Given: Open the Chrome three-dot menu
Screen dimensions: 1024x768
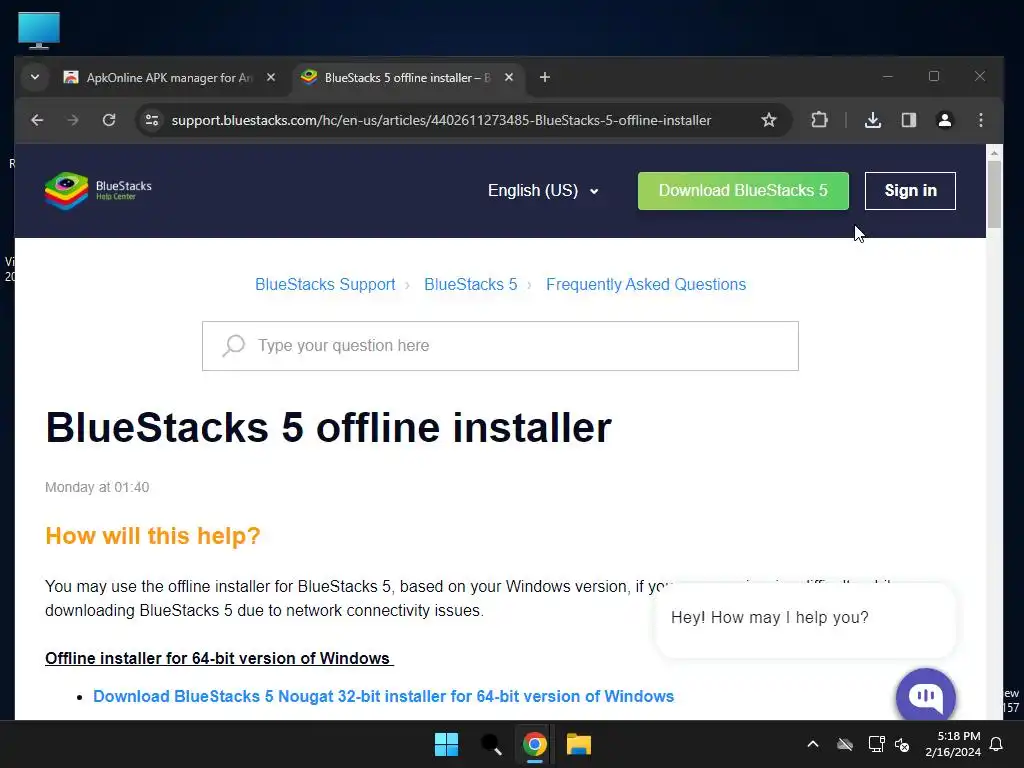Looking at the screenshot, I should [x=980, y=120].
